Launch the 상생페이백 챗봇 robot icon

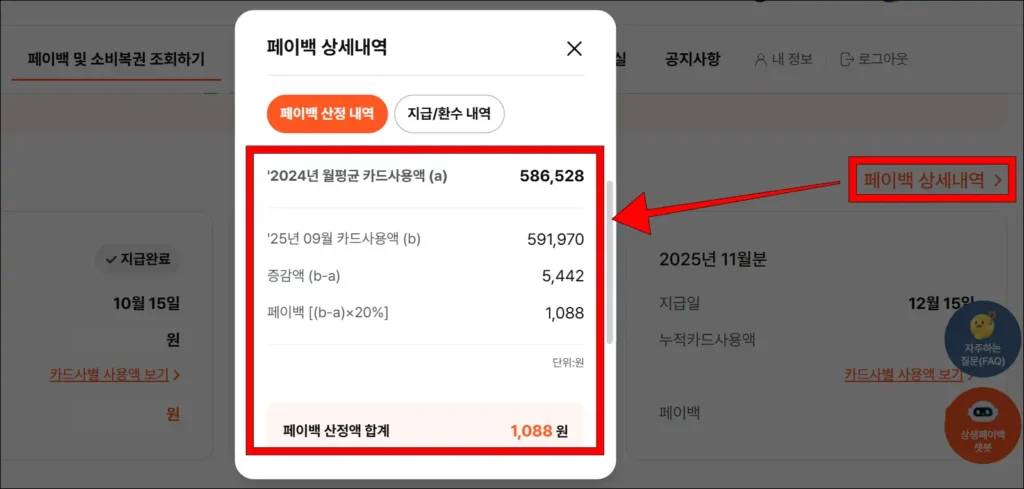tap(982, 421)
